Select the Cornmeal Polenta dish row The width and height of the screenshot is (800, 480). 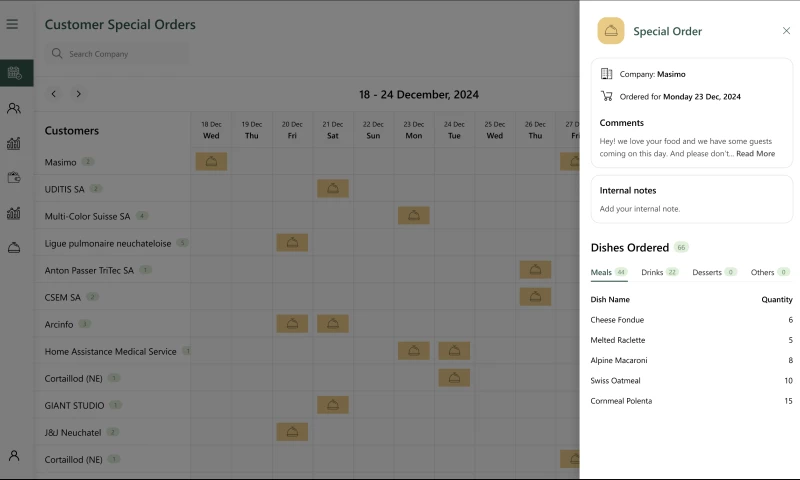pyautogui.click(x=691, y=401)
